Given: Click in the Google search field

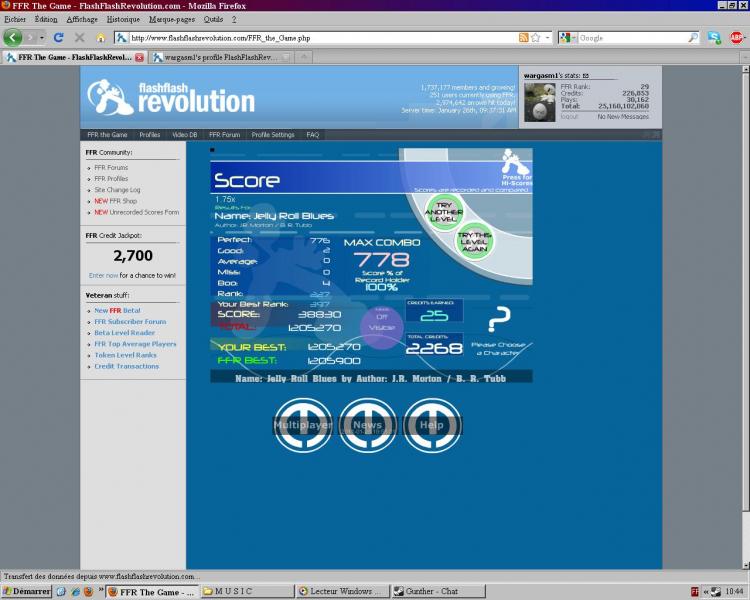Looking at the screenshot, I should [x=630, y=38].
